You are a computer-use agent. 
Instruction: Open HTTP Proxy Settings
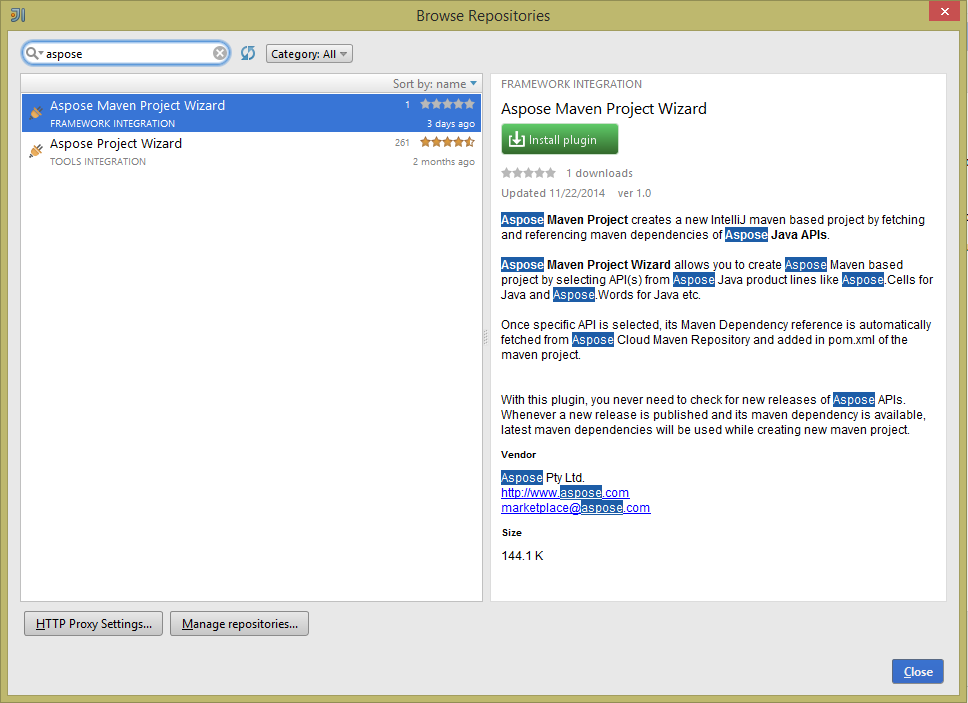(93, 623)
